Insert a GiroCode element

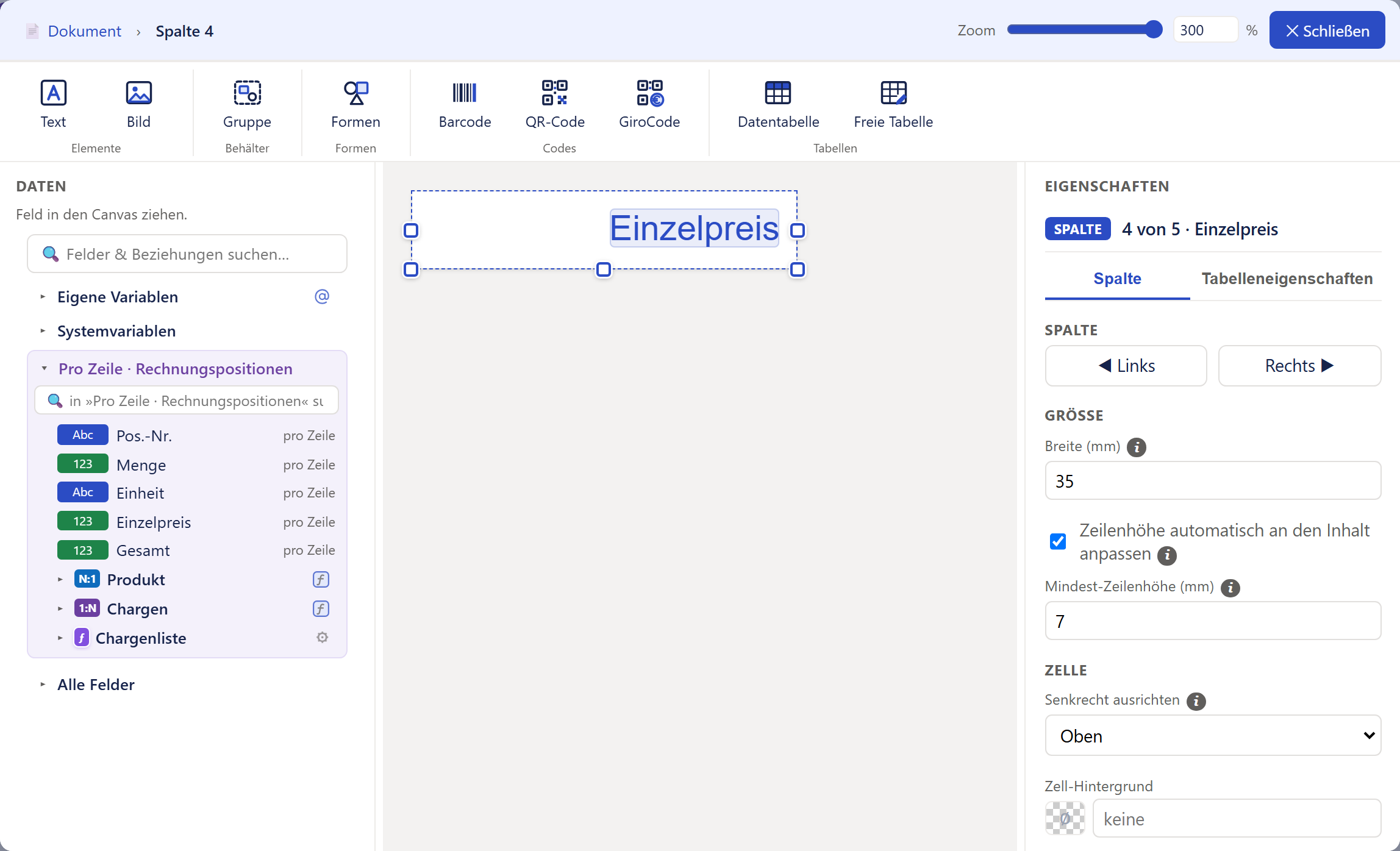649,104
